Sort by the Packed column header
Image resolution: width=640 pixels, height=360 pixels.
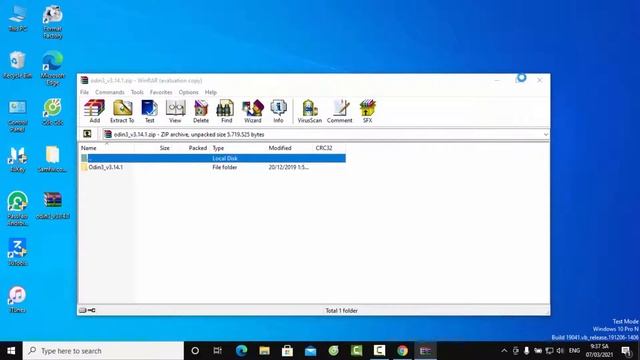198,148
